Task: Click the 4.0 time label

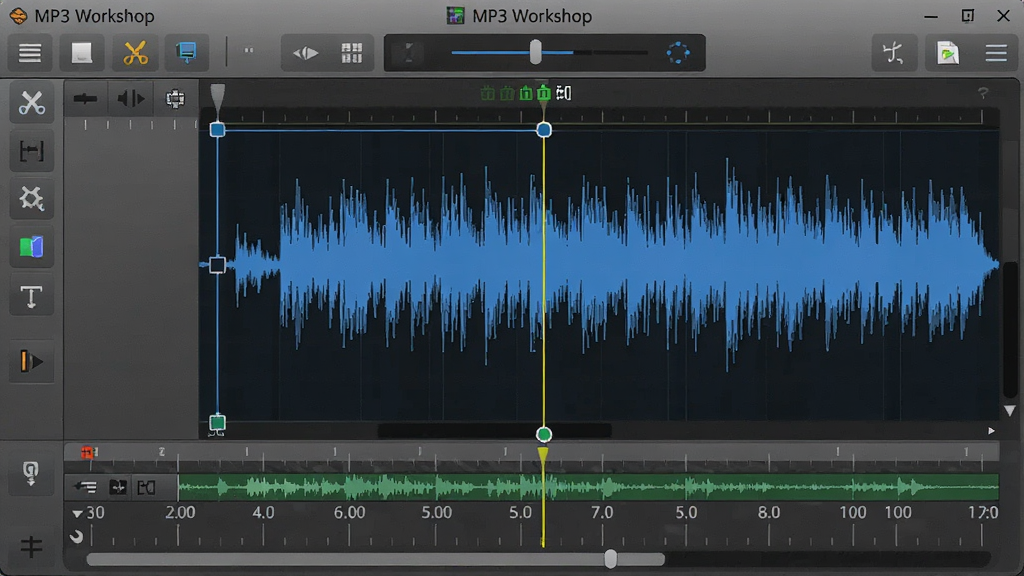Action: 263,513
